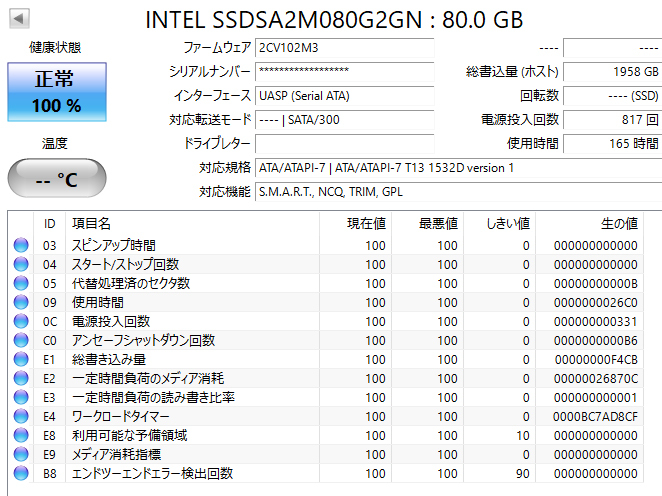Click status orb for 09 使用時間

coord(21,302)
